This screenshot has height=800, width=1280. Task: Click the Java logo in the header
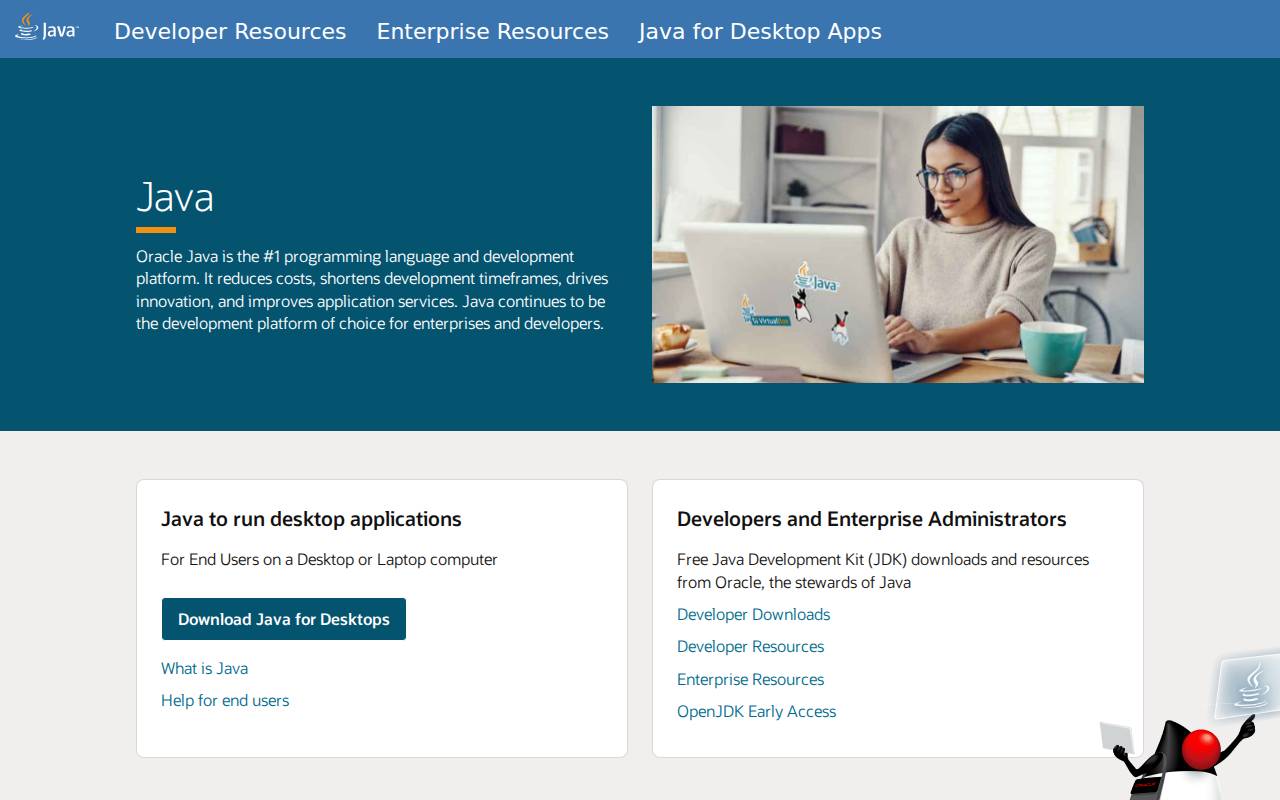click(x=46, y=28)
